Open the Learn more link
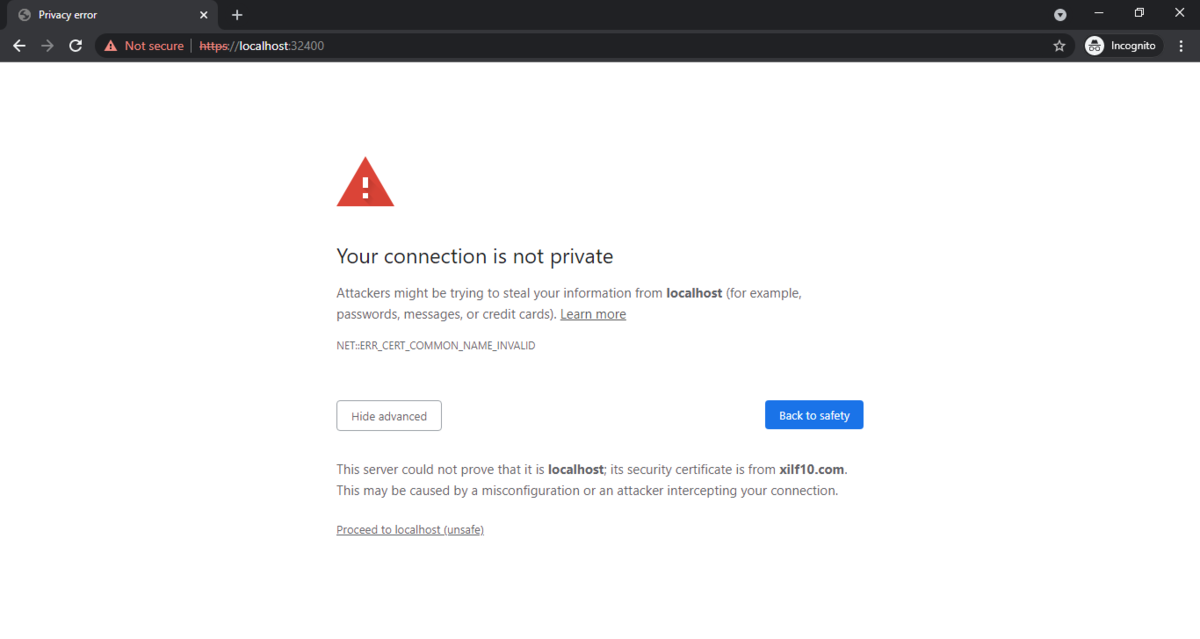The image size is (1200, 639). pos(593,314)
